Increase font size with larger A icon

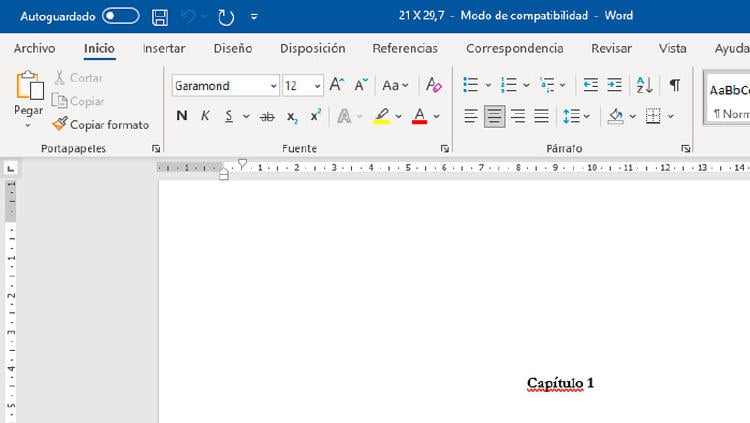pyautogui.click(x=337, y=86)
